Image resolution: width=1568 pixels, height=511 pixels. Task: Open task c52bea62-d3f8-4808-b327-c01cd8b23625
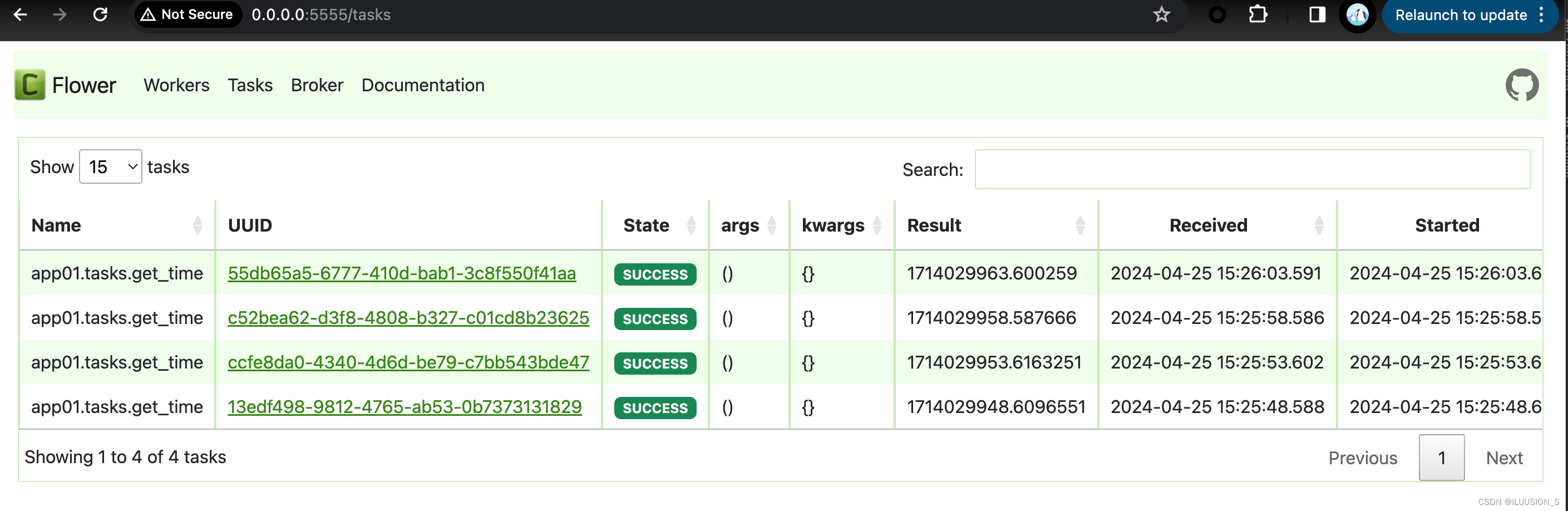(x=408, y=318)
